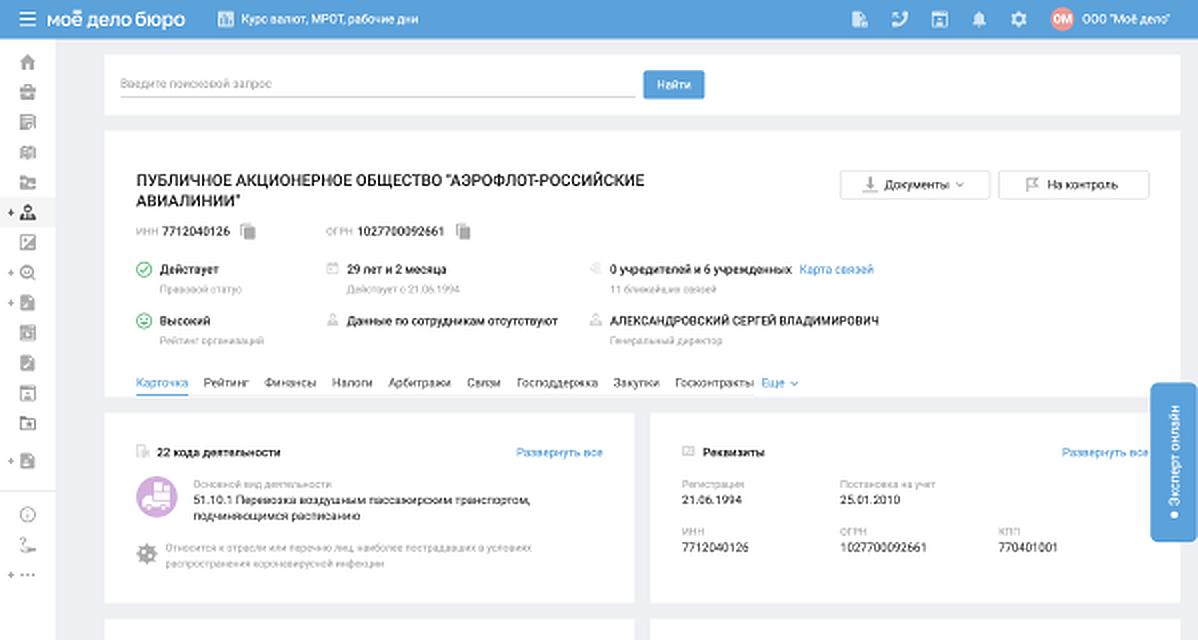Expand submenu plus beside magnifier sidebar icon

coord(11,273)
